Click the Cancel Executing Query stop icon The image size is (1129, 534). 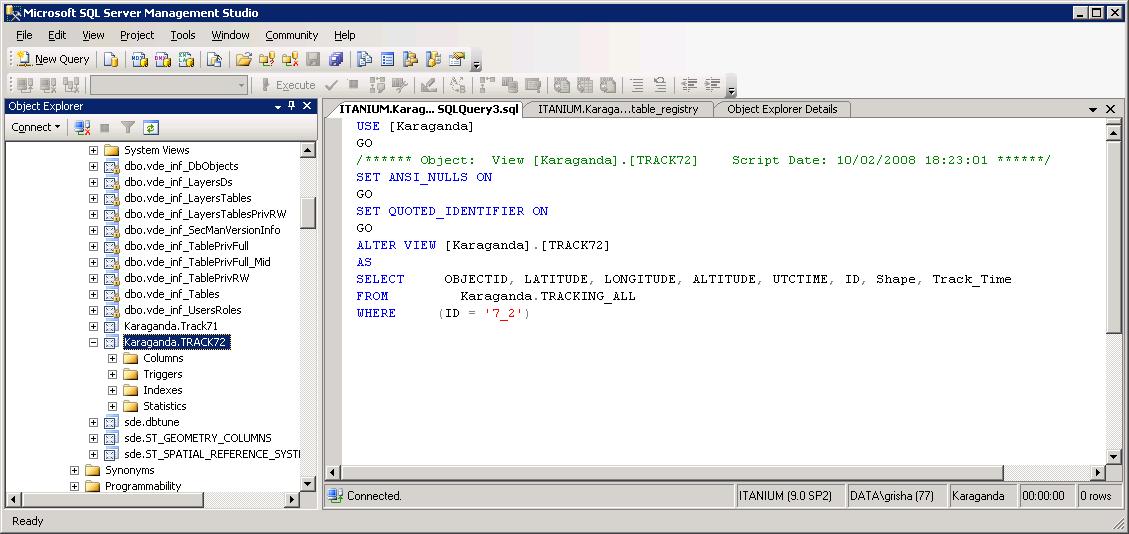click(x=353, y=85)
